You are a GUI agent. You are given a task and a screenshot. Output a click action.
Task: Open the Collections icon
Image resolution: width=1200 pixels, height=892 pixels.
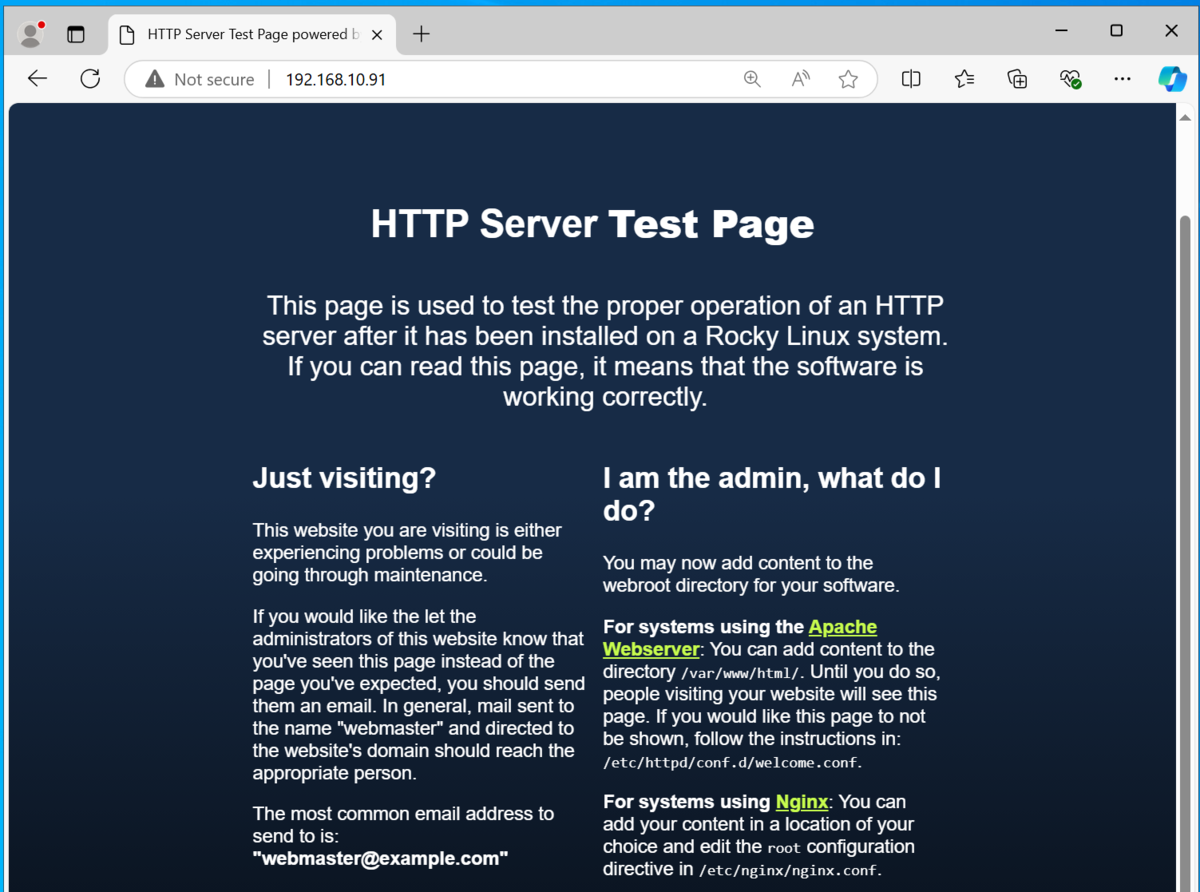pos(1017,79)
